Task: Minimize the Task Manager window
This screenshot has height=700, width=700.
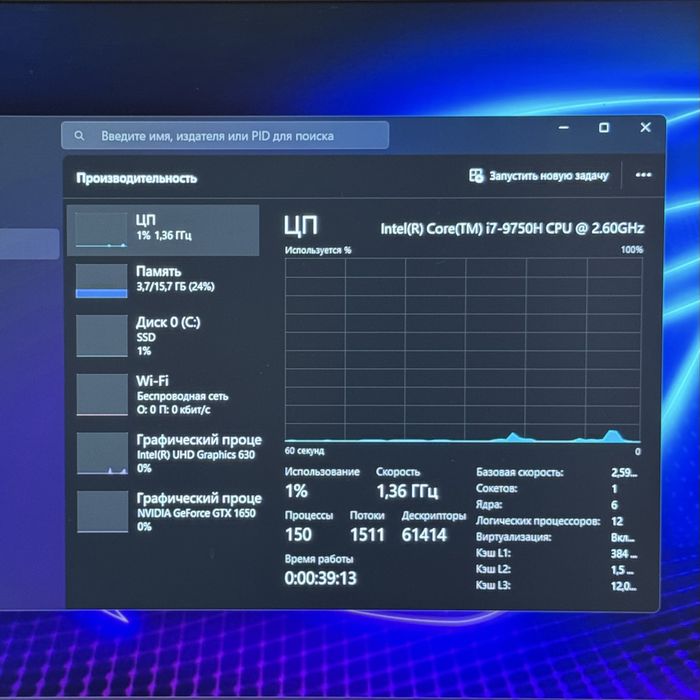Action: coord(564,128)
